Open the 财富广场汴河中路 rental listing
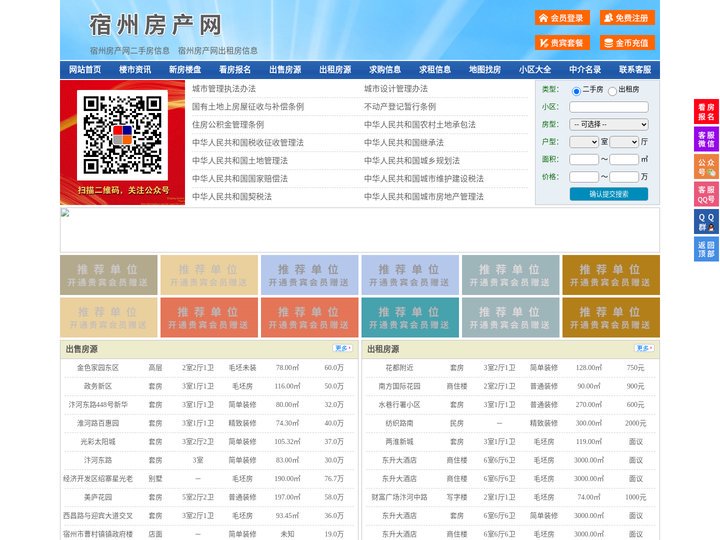This screenshot has width=720, height=540. click(399, 497)
